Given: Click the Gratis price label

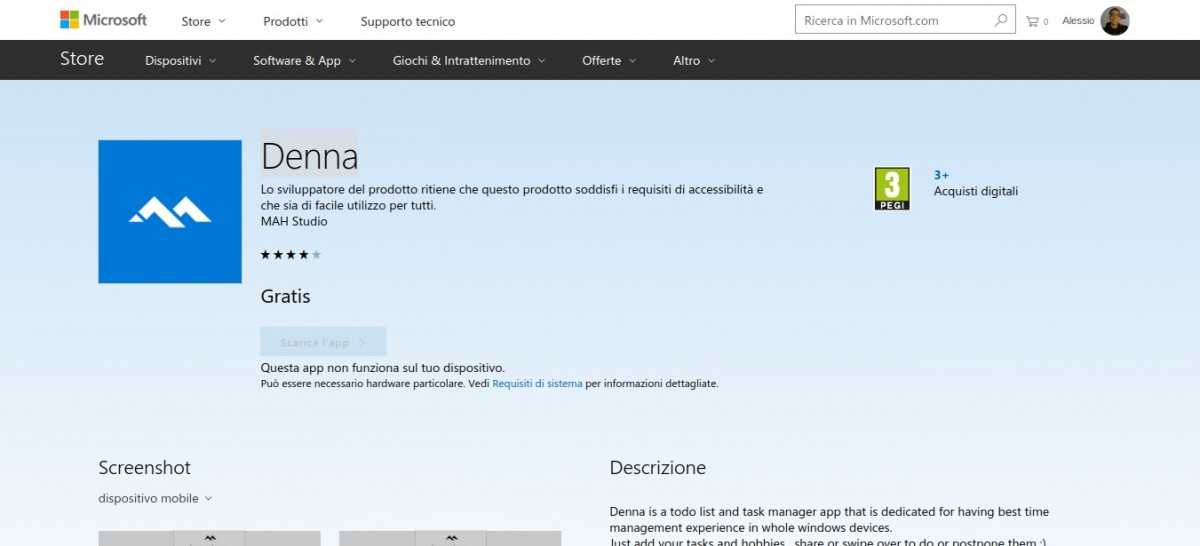Looking at the screenshot, I should (286, 296).
